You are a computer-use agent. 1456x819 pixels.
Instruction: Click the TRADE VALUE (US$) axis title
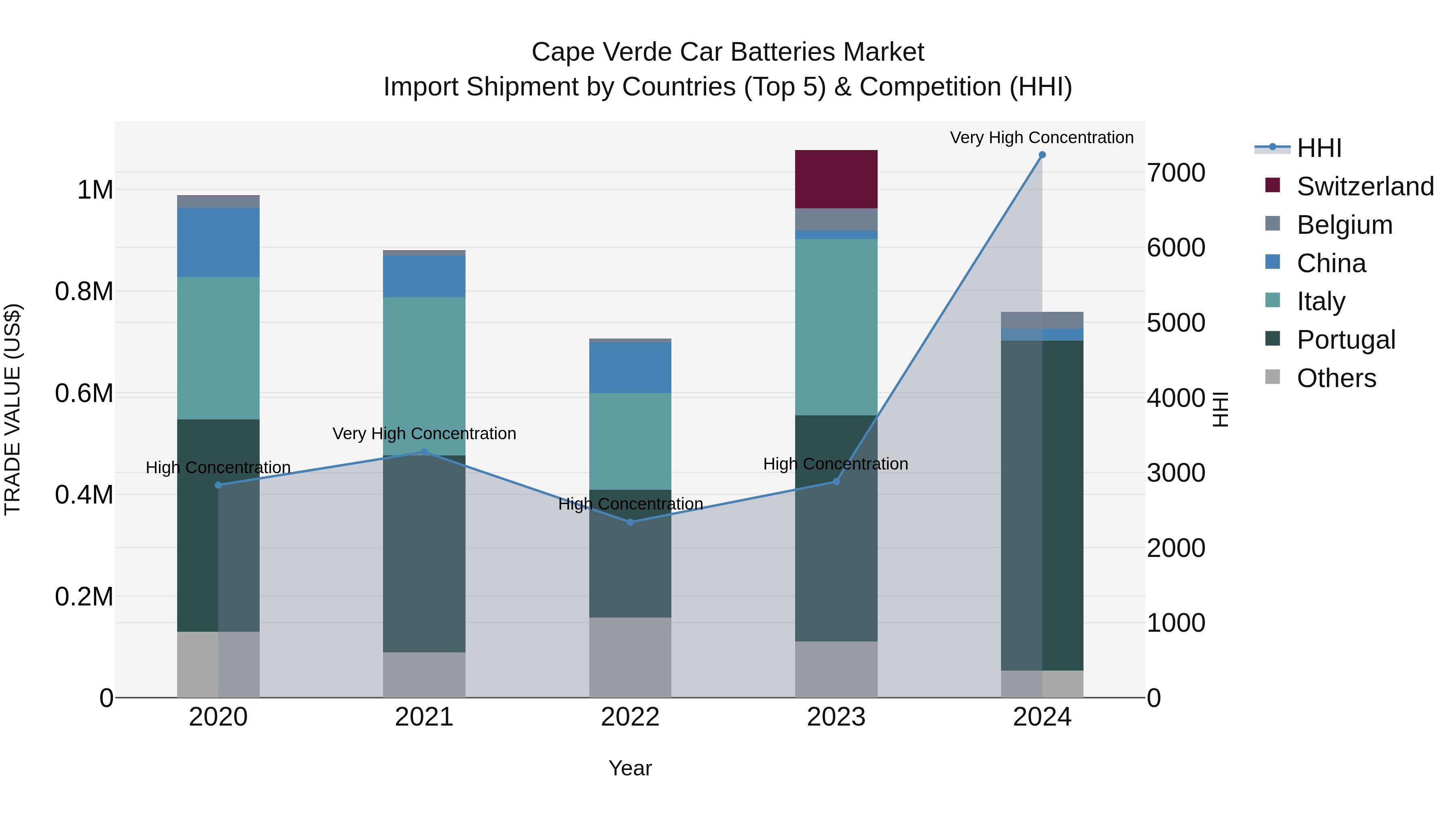[x=13, y=410]
